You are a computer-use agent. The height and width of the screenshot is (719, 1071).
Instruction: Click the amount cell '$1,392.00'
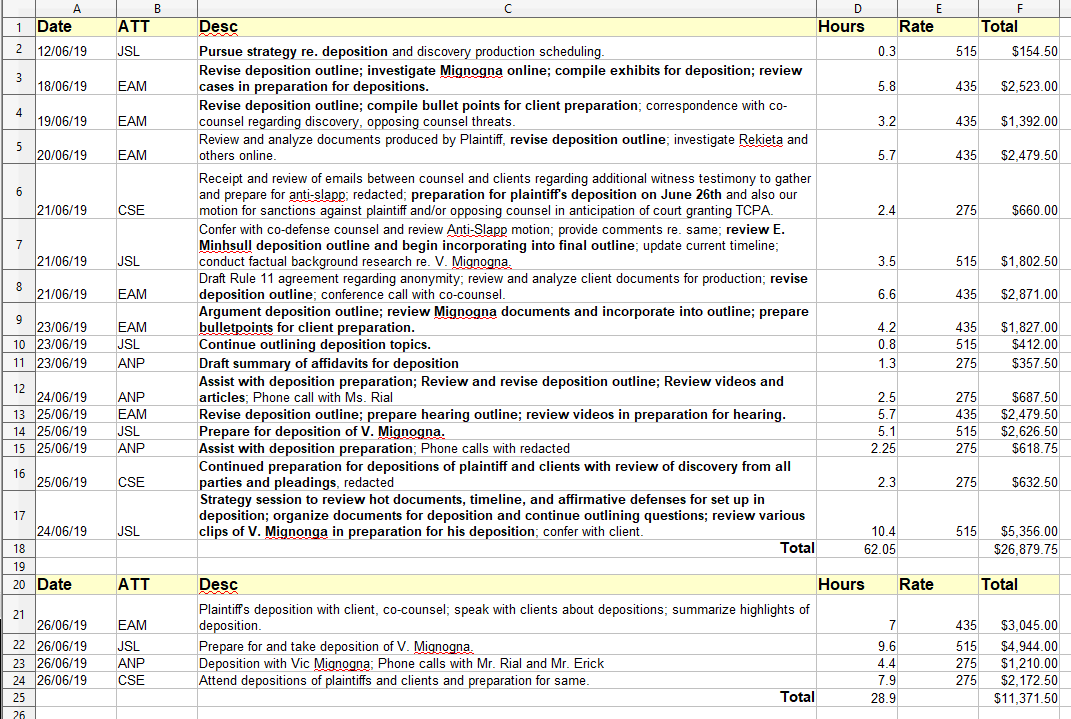click(x=1019, y=113)
